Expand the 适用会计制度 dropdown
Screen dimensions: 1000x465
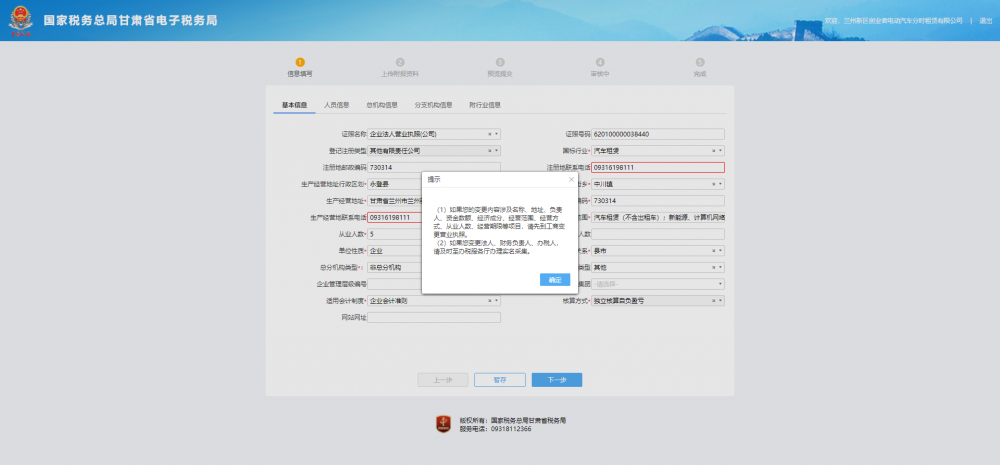497,300
